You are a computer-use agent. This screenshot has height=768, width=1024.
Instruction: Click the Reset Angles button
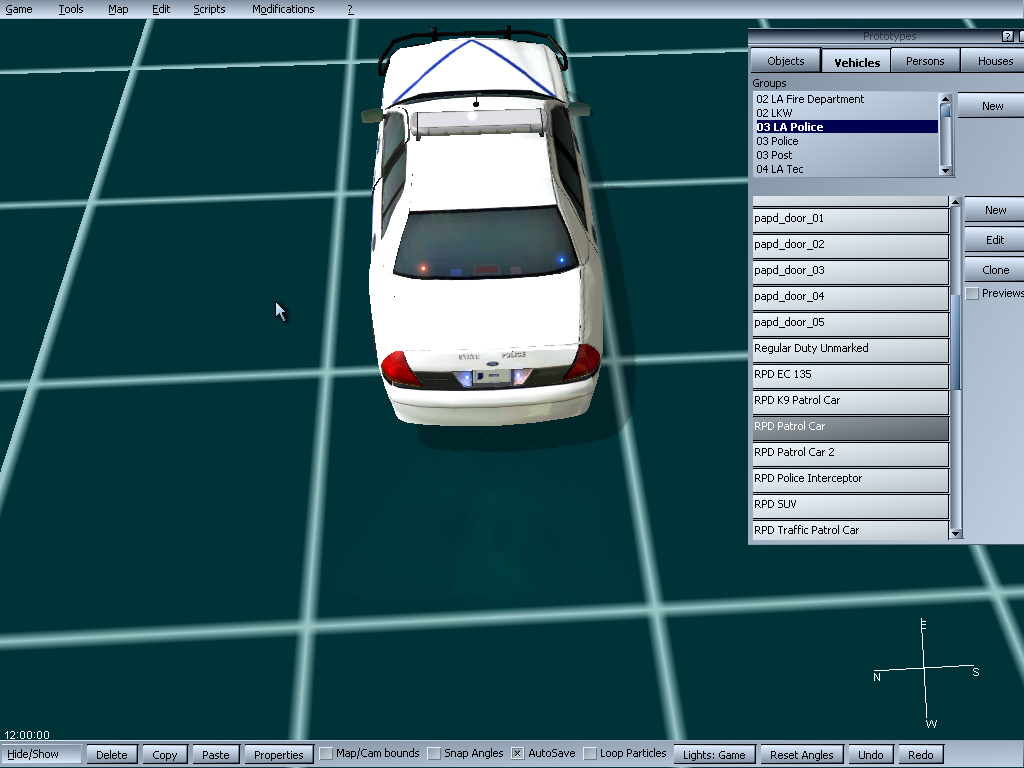[801, 754]
